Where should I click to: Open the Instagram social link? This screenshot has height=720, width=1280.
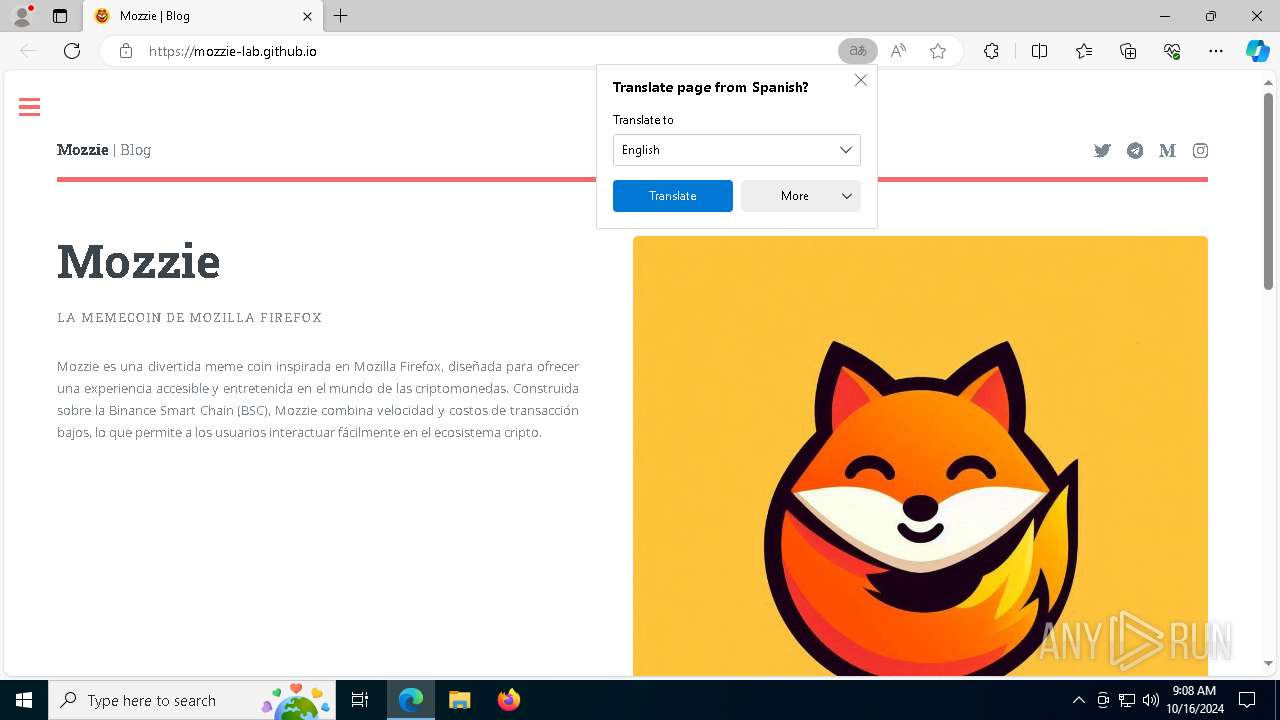(1200, 151)
